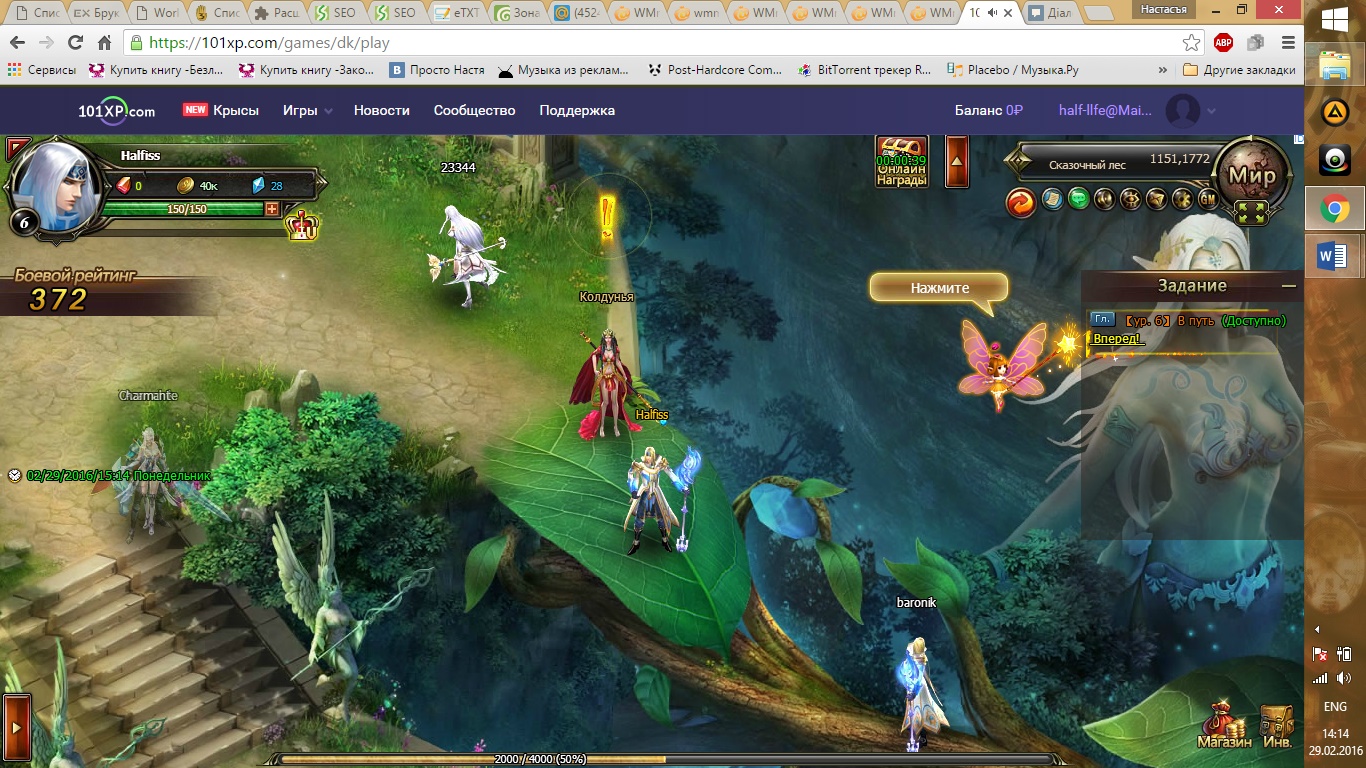The image size is (1366, 768).
Task: Expand bookmarks overflow chevron
Action: (1163, 70)
